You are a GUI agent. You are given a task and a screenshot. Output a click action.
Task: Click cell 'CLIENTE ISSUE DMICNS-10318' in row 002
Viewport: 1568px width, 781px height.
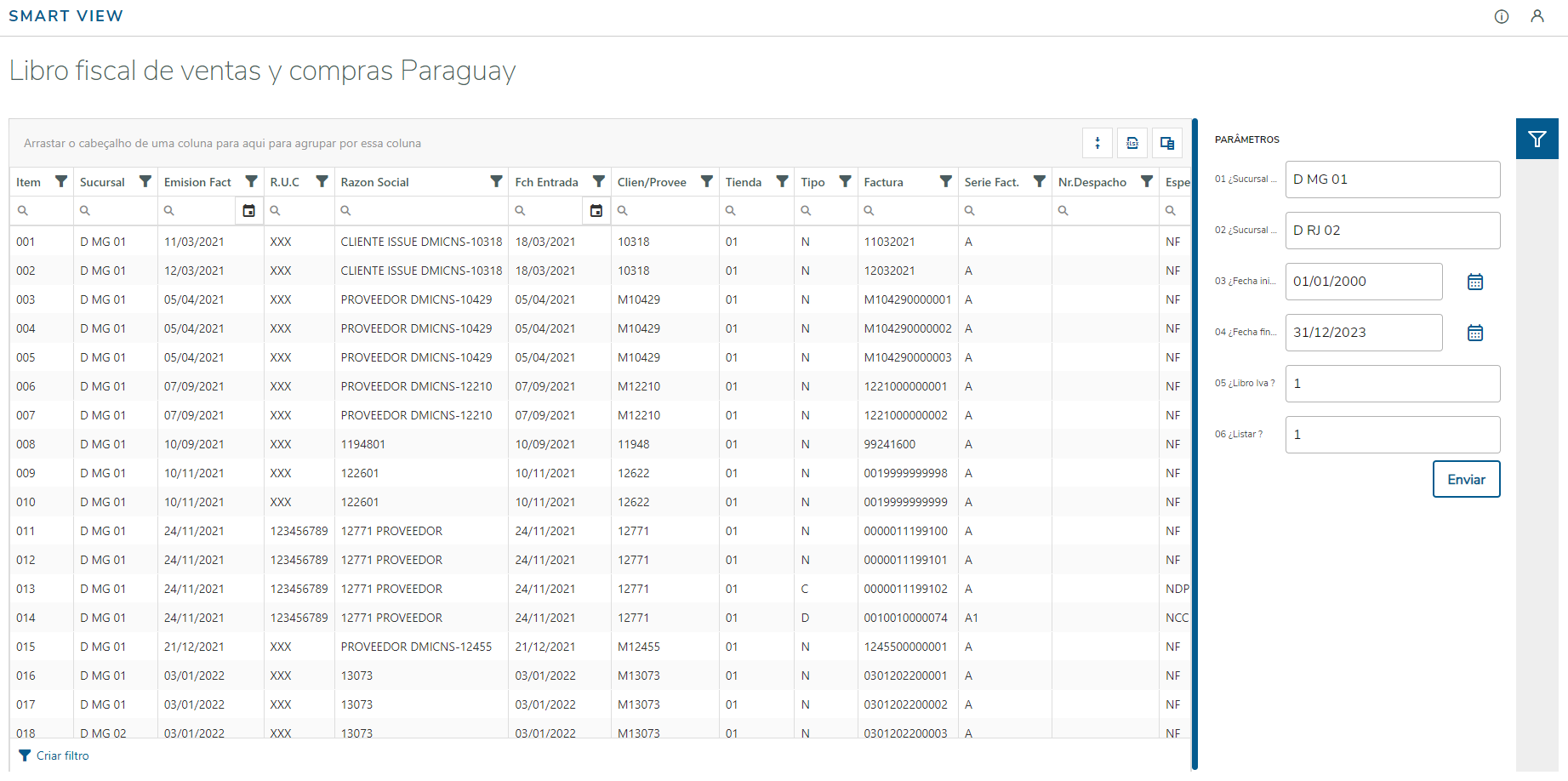coord(421,271)
